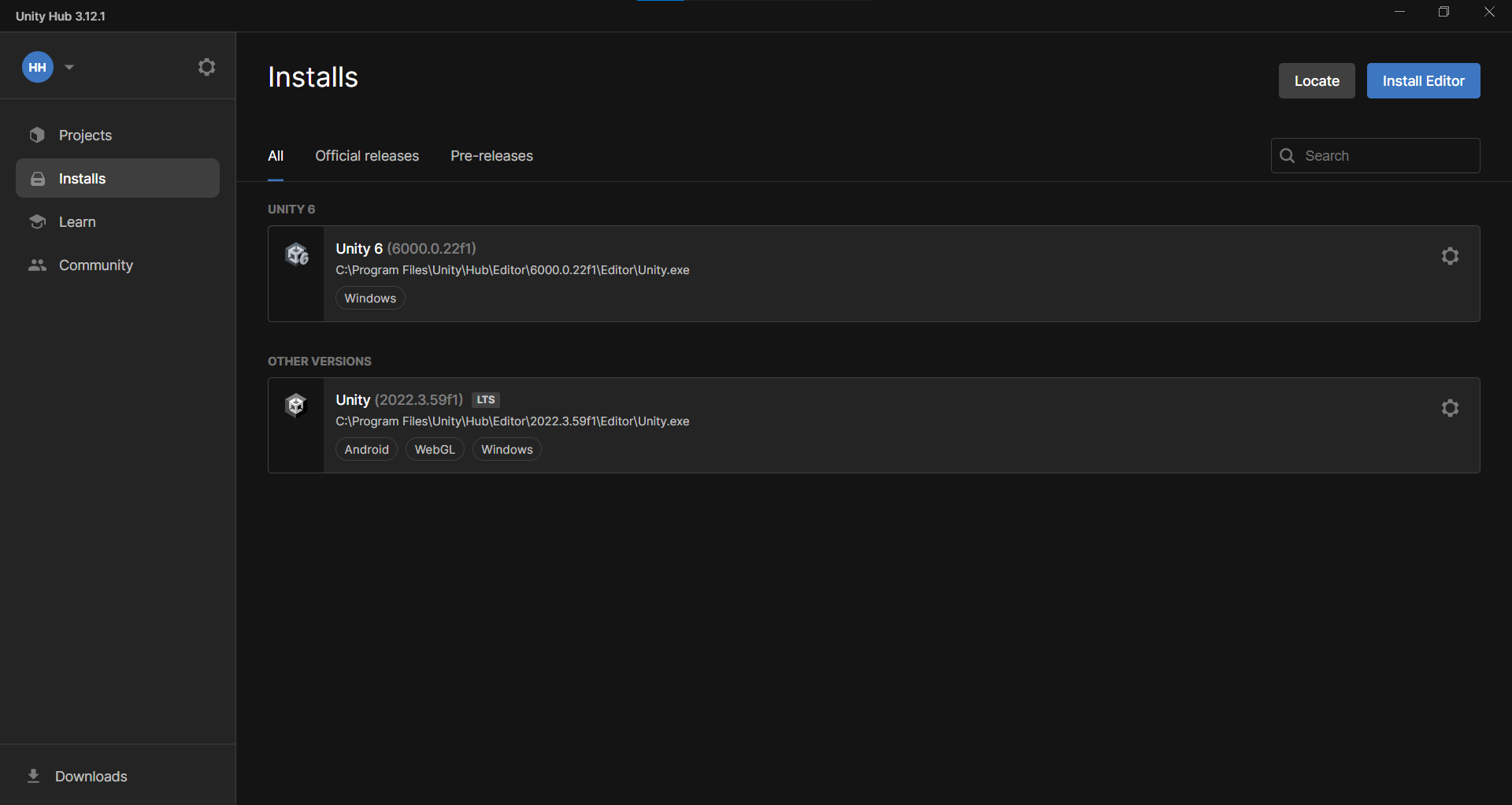
Task: Click the Installs page heading
Action: (313, 77)
